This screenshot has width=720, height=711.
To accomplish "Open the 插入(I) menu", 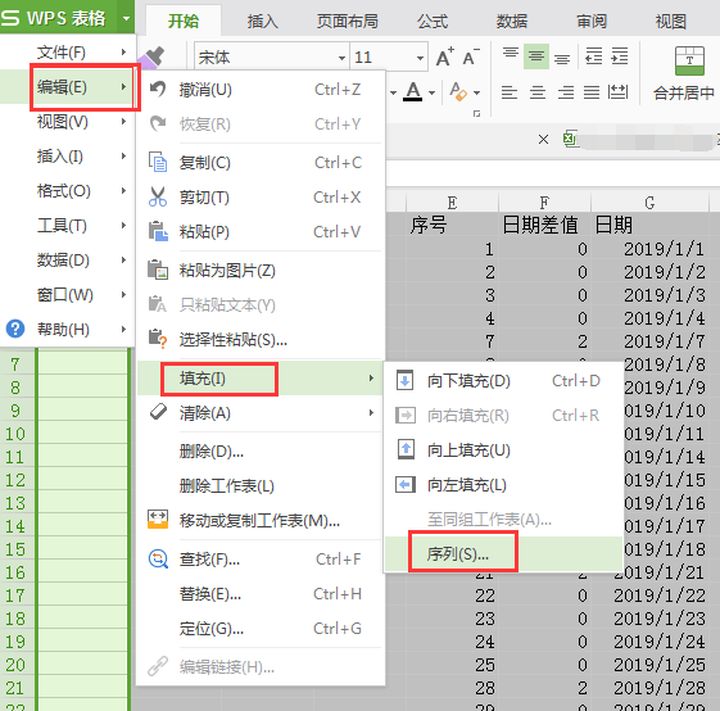I will [68, 156].
